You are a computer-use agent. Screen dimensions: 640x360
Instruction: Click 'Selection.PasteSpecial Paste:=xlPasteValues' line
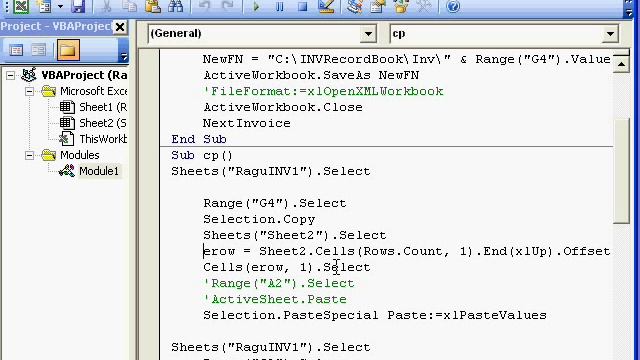pyautogui.click(x=375, y=315)
